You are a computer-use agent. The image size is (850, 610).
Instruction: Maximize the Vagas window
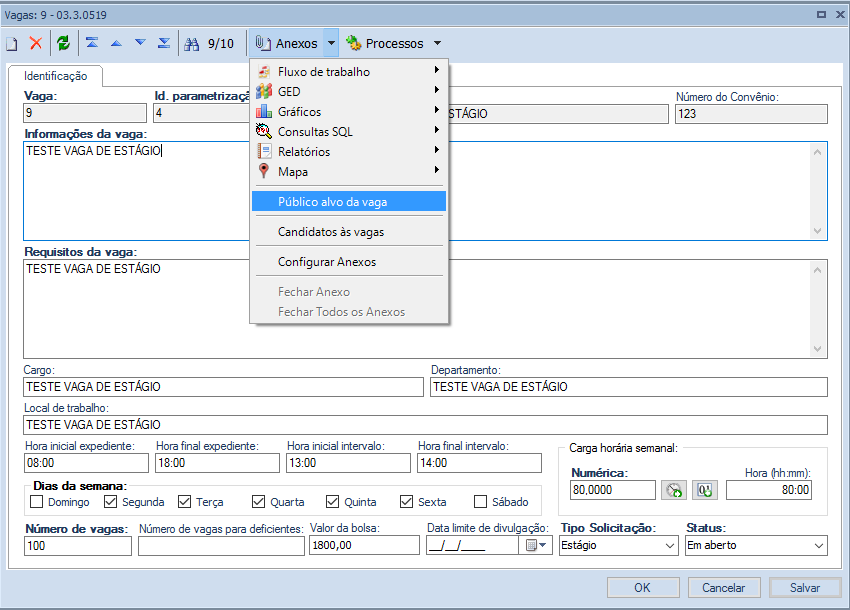[x=821, y=15]
